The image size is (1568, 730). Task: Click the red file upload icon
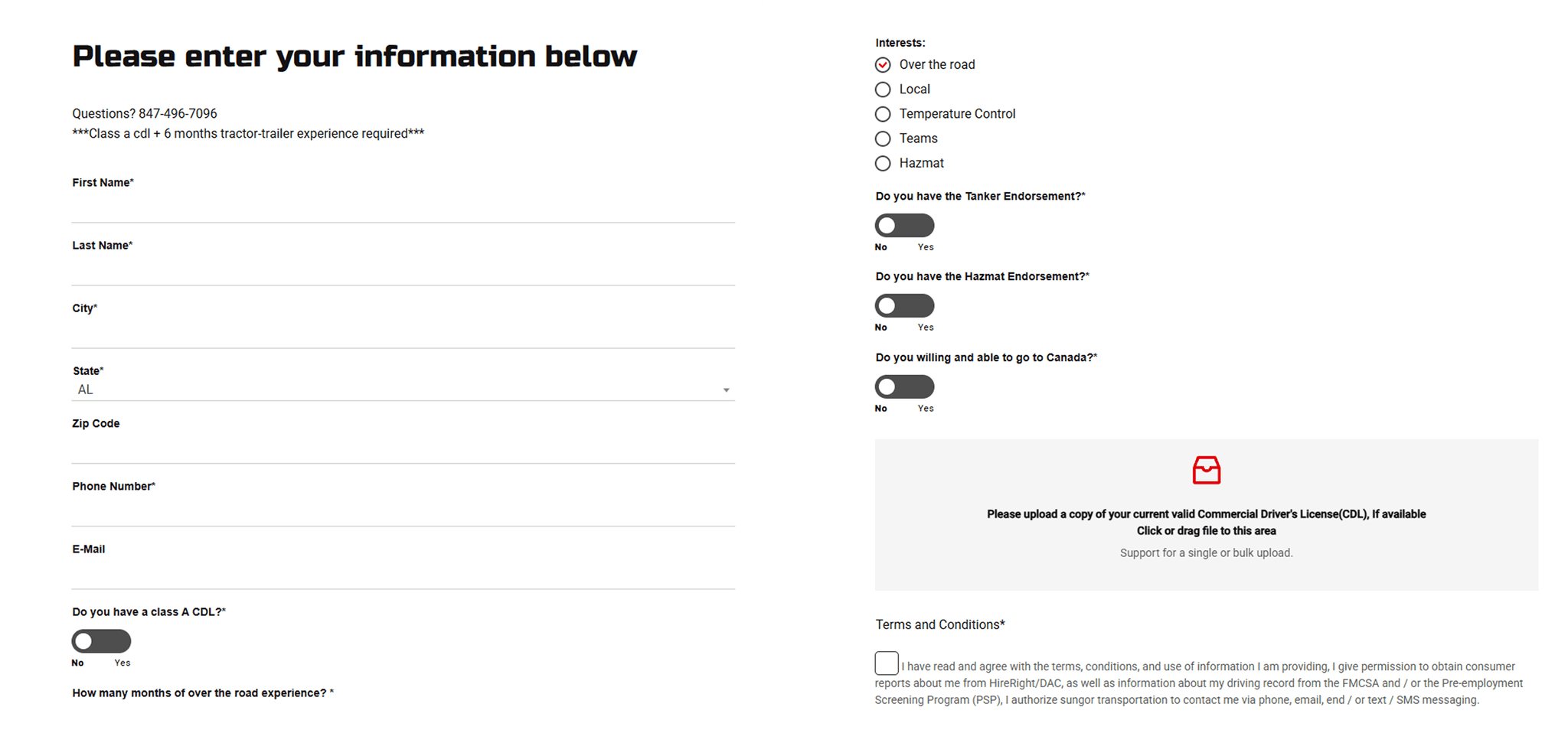tap(1206, 470)
